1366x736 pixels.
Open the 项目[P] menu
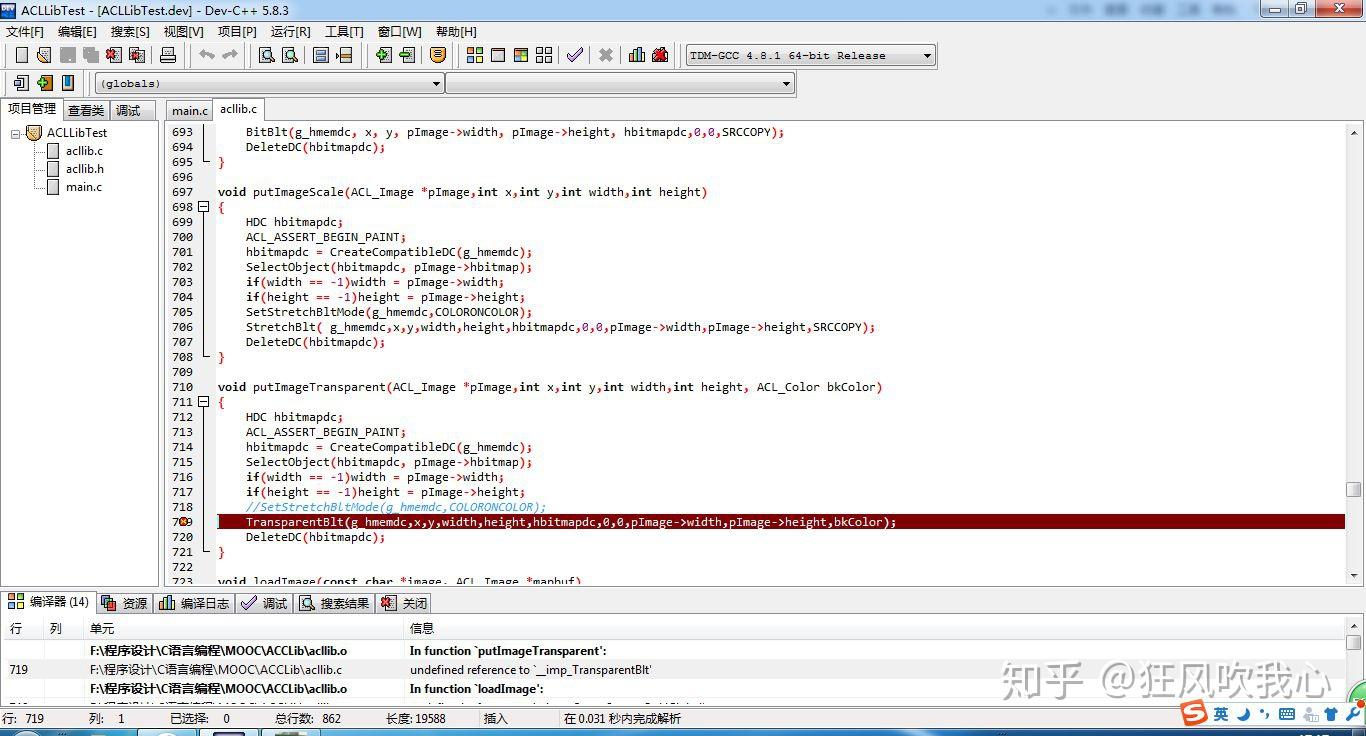point(237,31)
